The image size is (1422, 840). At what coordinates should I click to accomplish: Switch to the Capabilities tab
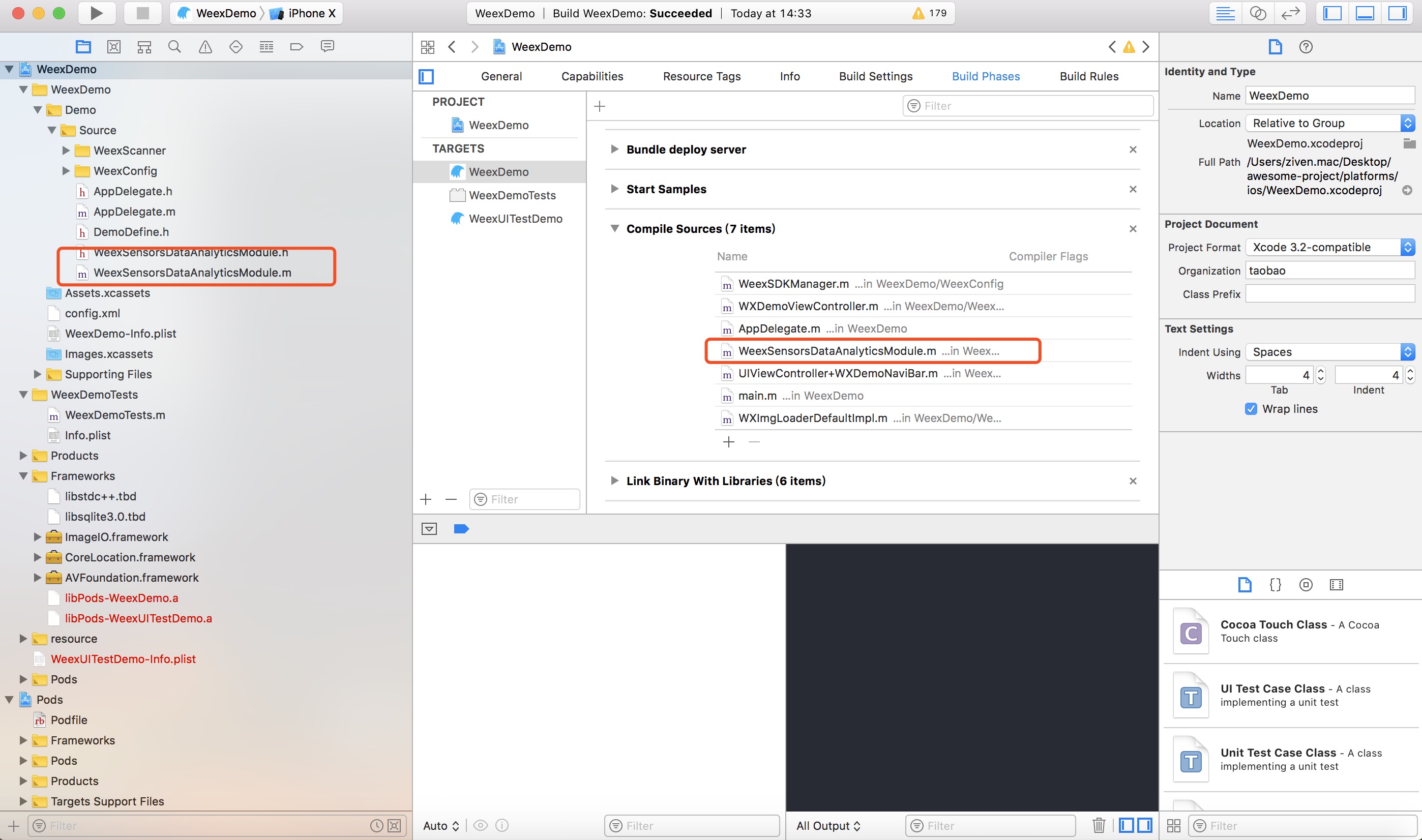point(592,76)
